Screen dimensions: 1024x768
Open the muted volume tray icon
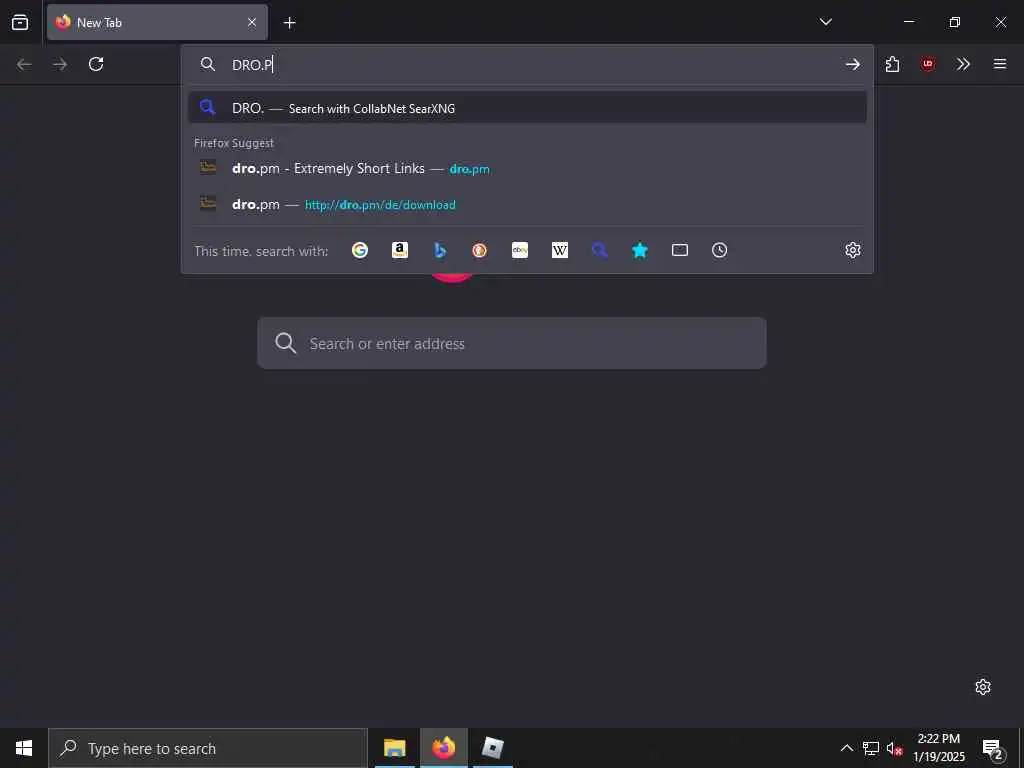click(894, 748)
